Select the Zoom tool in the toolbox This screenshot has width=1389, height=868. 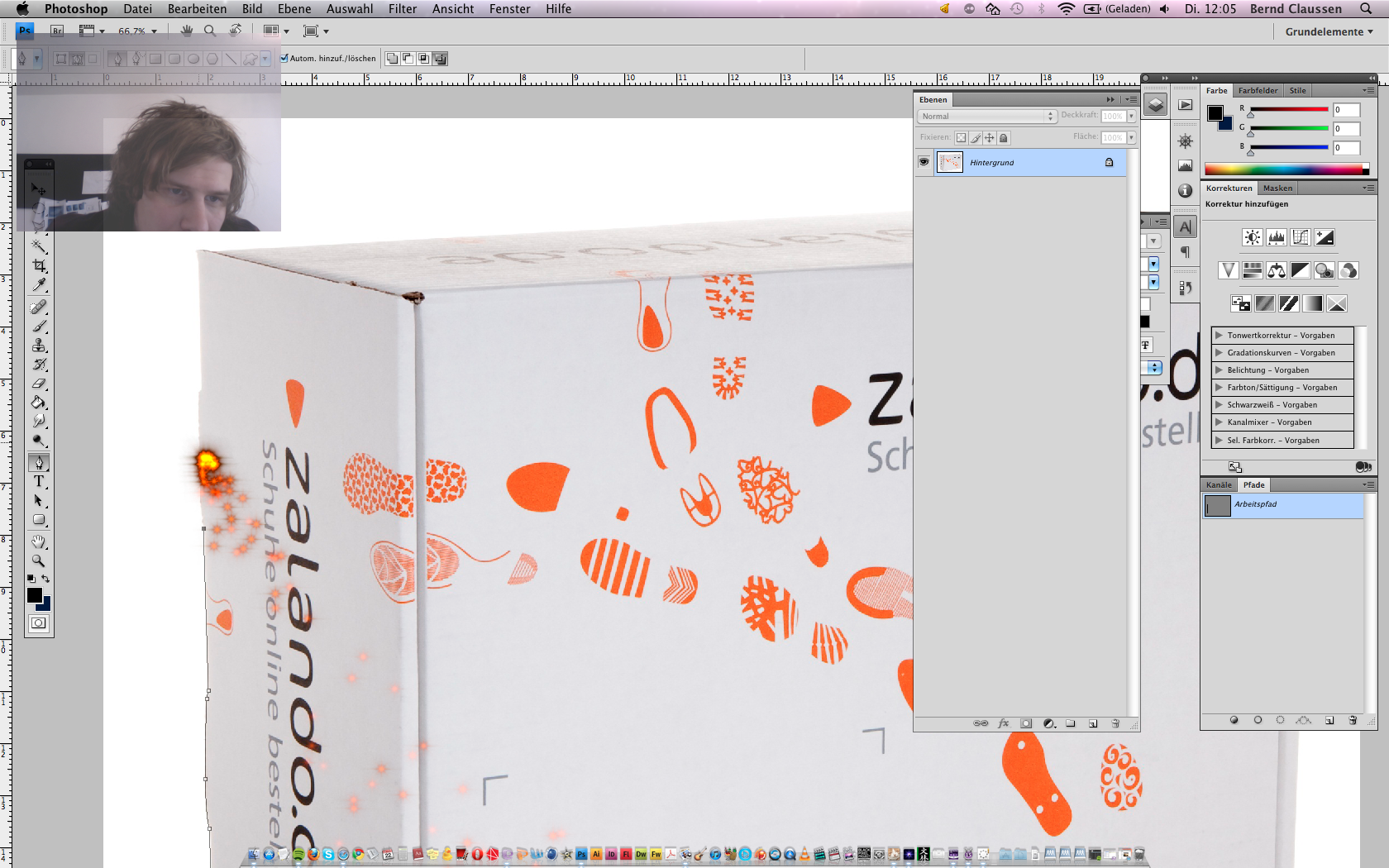[39, 560]
